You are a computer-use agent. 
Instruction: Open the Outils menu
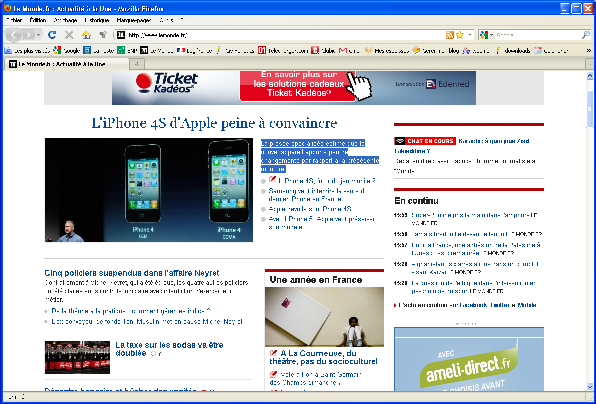[x=166, y=20]
